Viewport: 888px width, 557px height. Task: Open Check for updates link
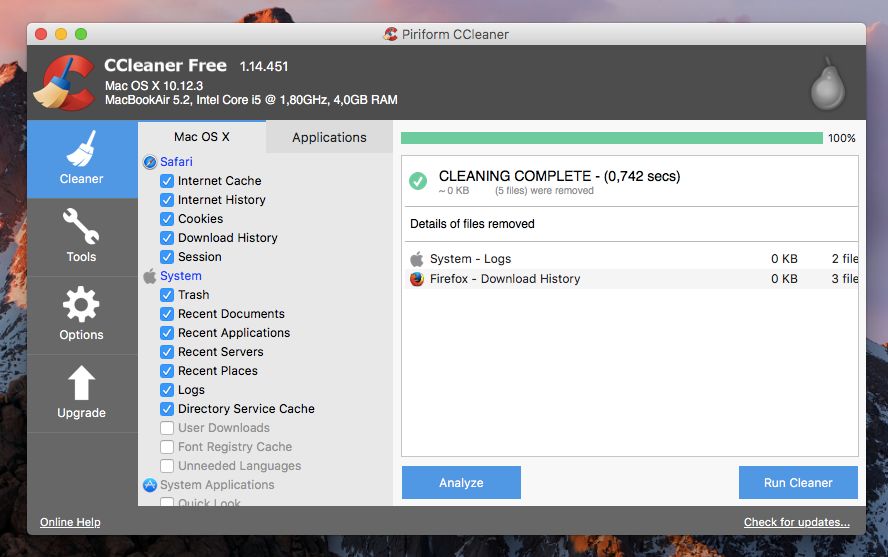point(797,522)
